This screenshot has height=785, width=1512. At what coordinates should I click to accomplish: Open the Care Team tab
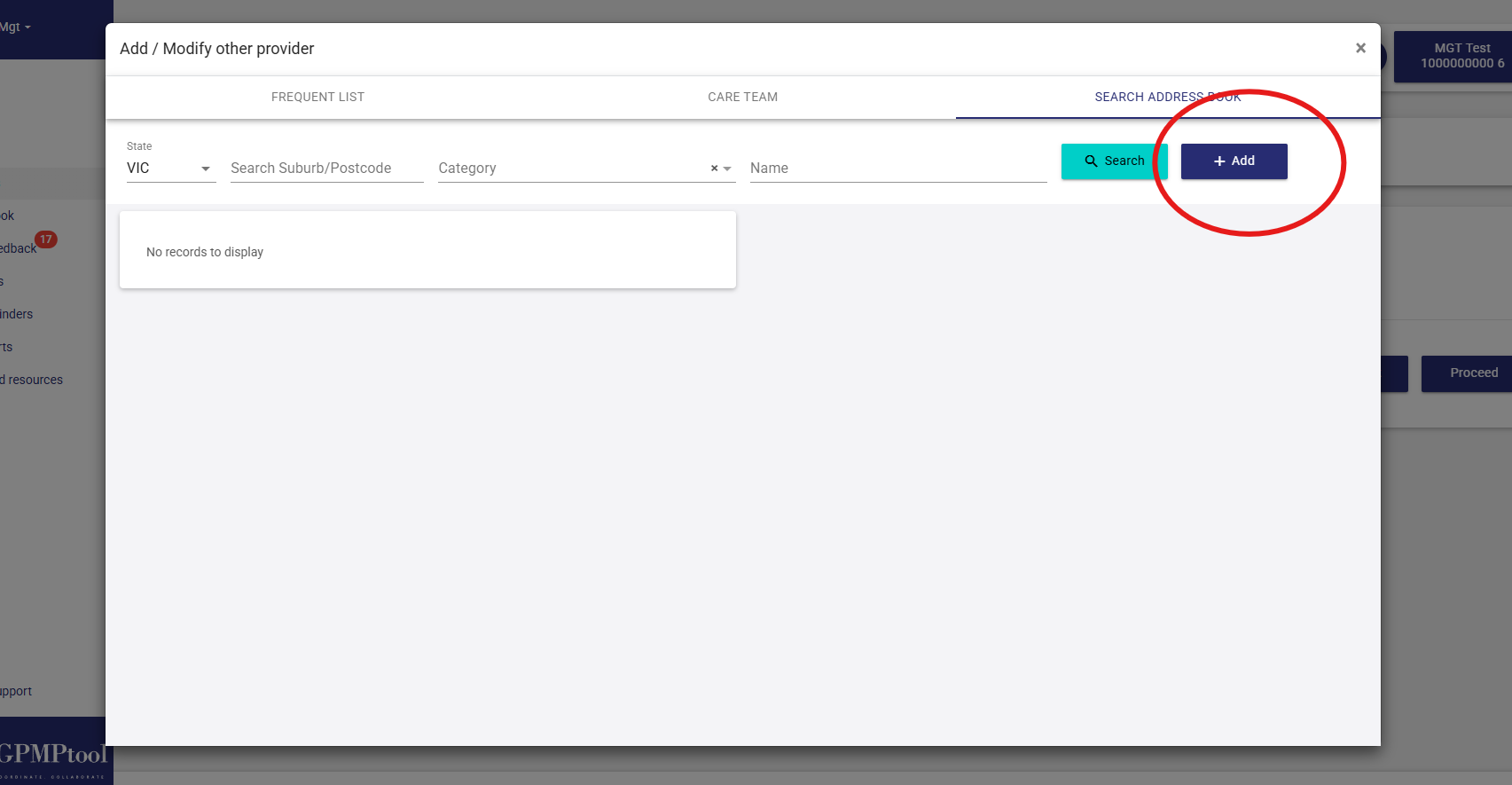742,97
